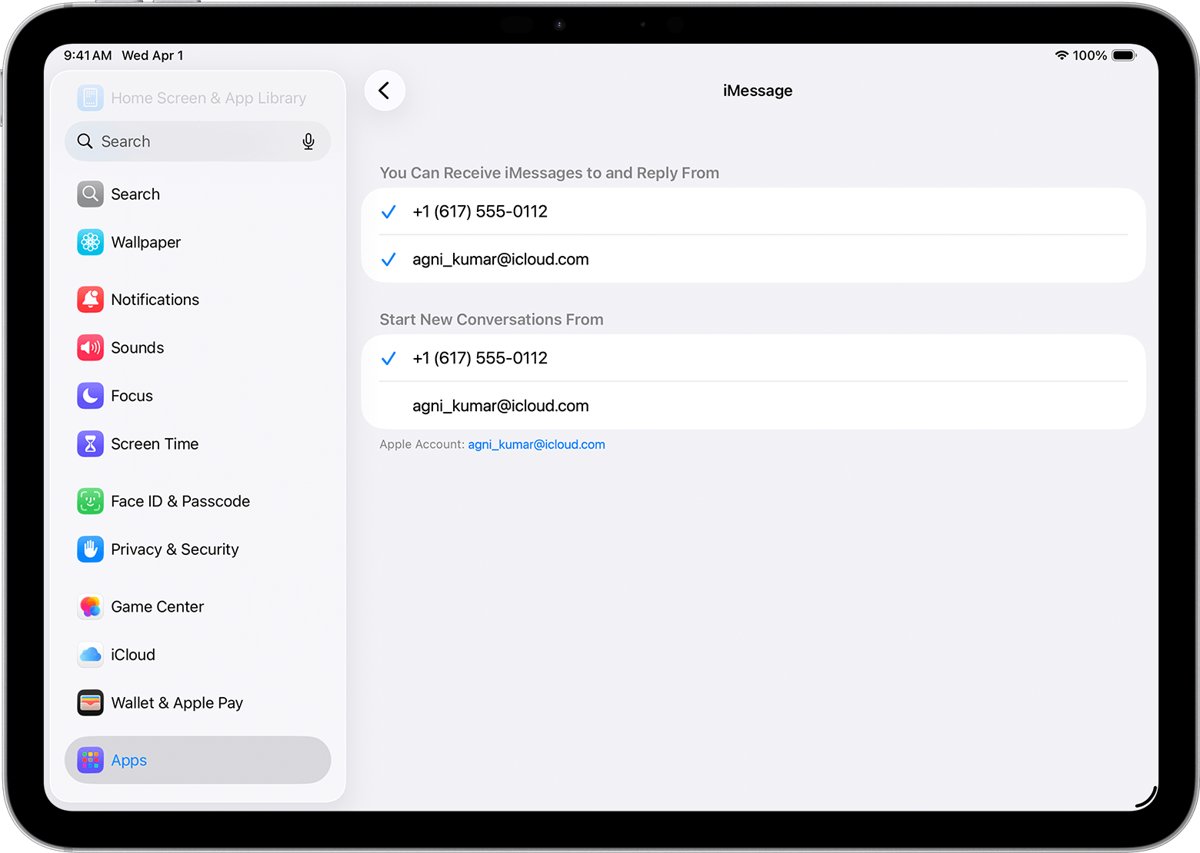The height and width of the screenshot is (853, 1200).
Task: Choose agni_kumar@icloud.com for Start New Conversations
Action: [x=753, y=406]
